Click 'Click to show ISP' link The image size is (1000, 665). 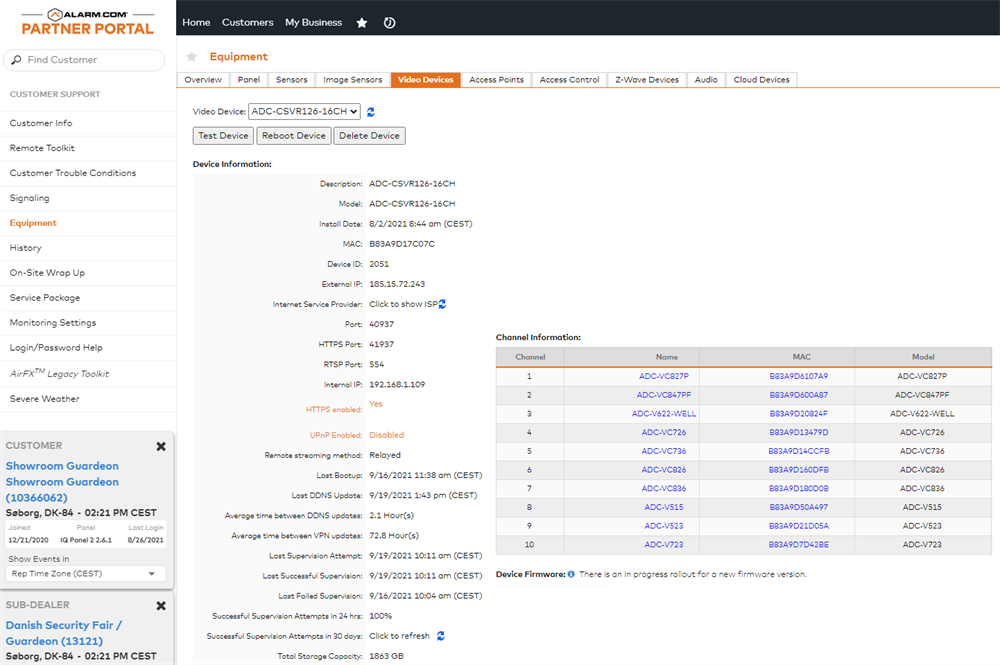point(403,304)
